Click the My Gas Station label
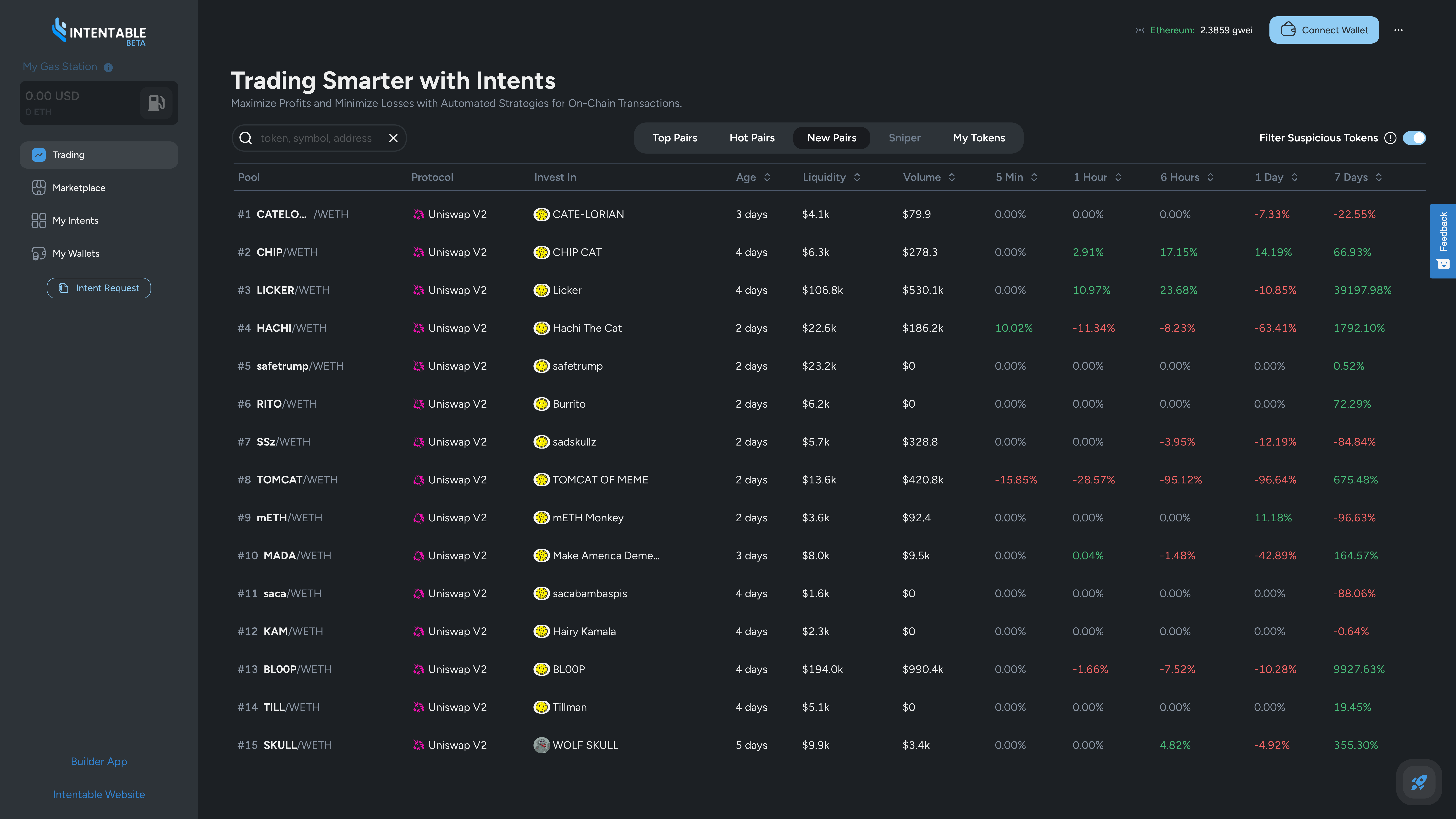The height and width of the screenshot is (819, 1456). [x=60, y=67]
